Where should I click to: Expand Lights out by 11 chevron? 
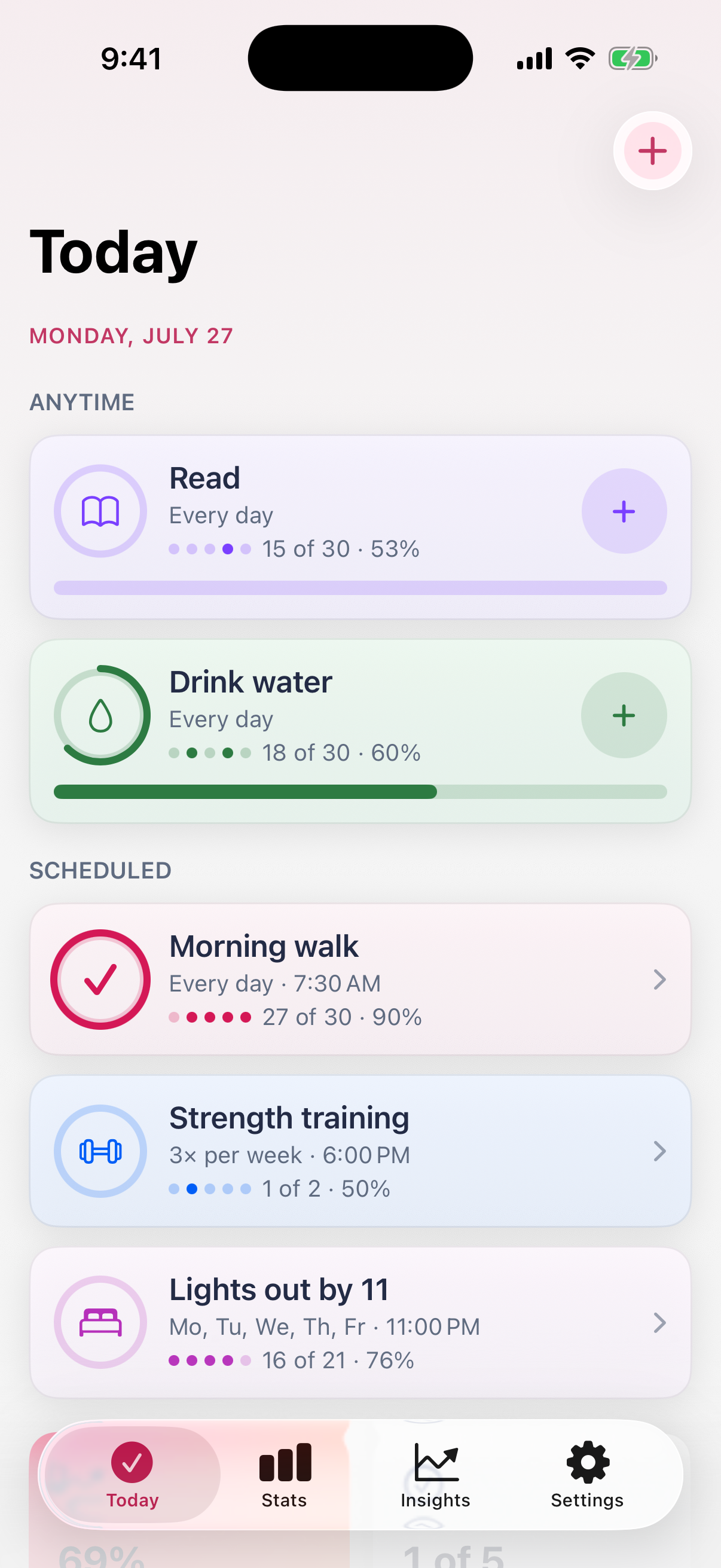tap(659, 1323)
